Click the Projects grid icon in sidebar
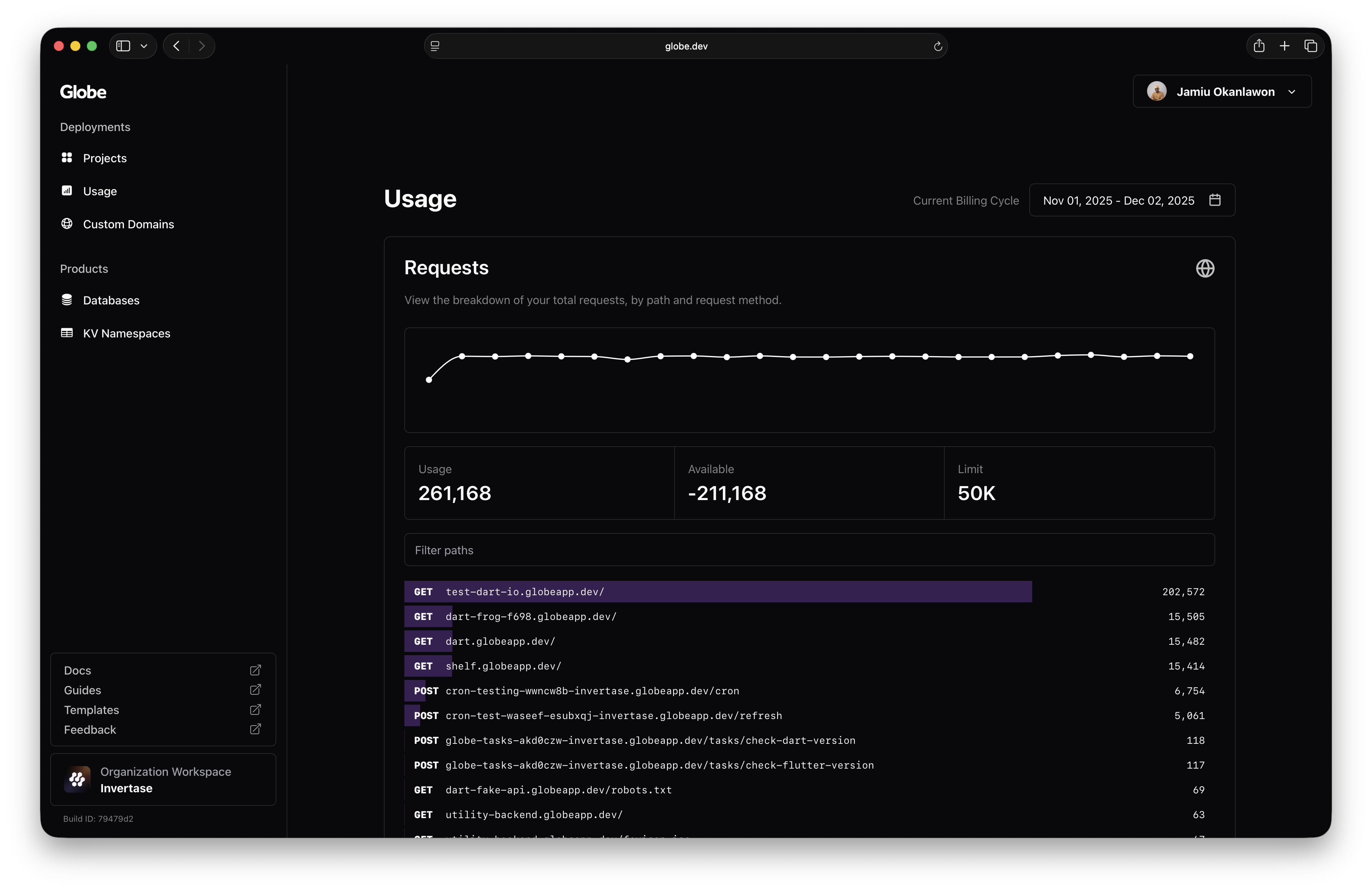The width and height of the screenshot is (1372, 891). [67, 158]
